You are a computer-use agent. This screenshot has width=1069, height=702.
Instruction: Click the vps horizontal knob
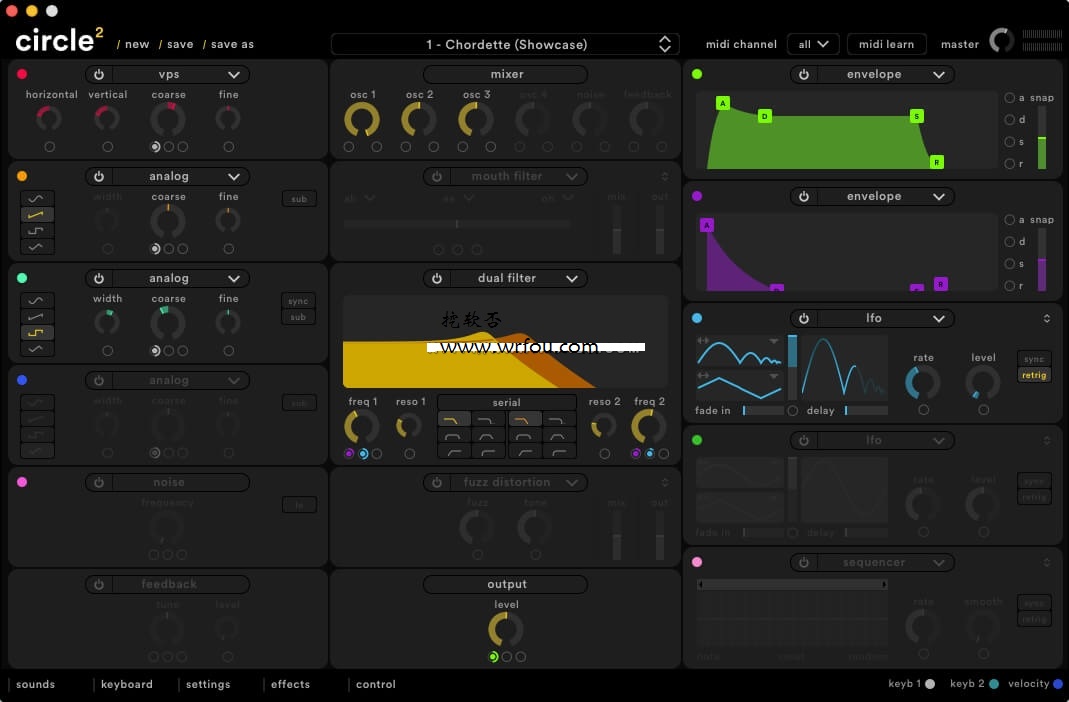[x=49, y=119]
